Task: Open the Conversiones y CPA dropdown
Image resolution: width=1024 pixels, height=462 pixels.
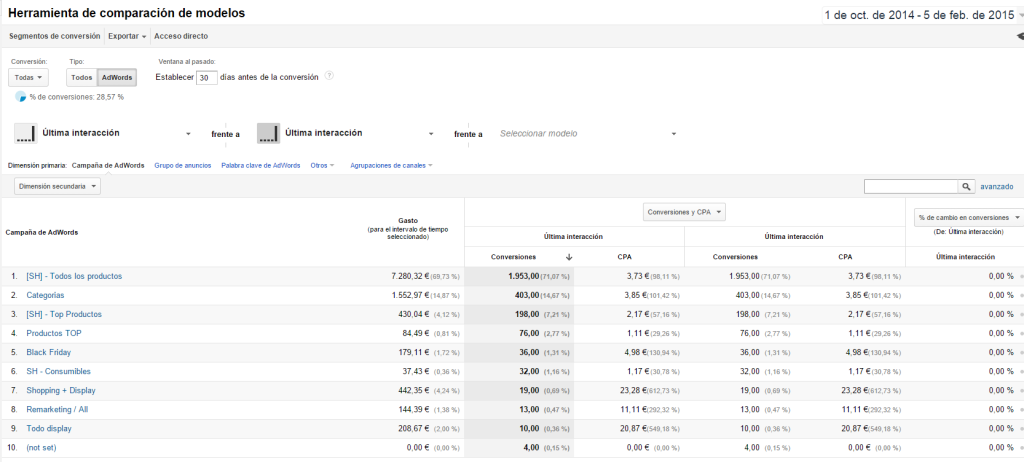Action: tap(684, 212)
